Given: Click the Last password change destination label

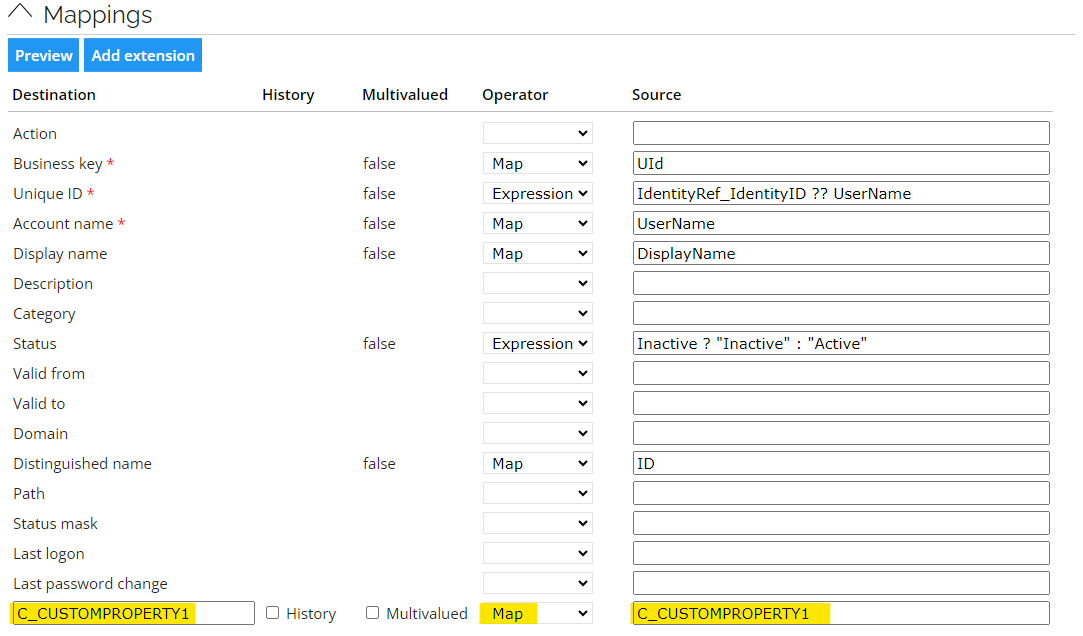Looking at the screenshot, I should tap(90, 584).
